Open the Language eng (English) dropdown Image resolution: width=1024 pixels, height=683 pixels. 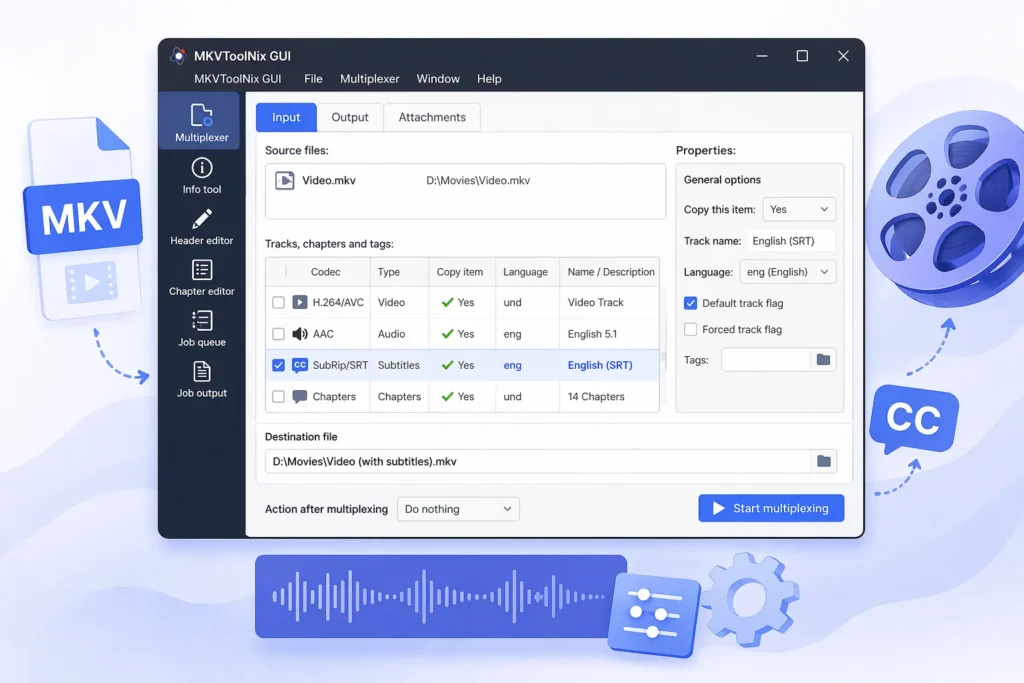787,272
